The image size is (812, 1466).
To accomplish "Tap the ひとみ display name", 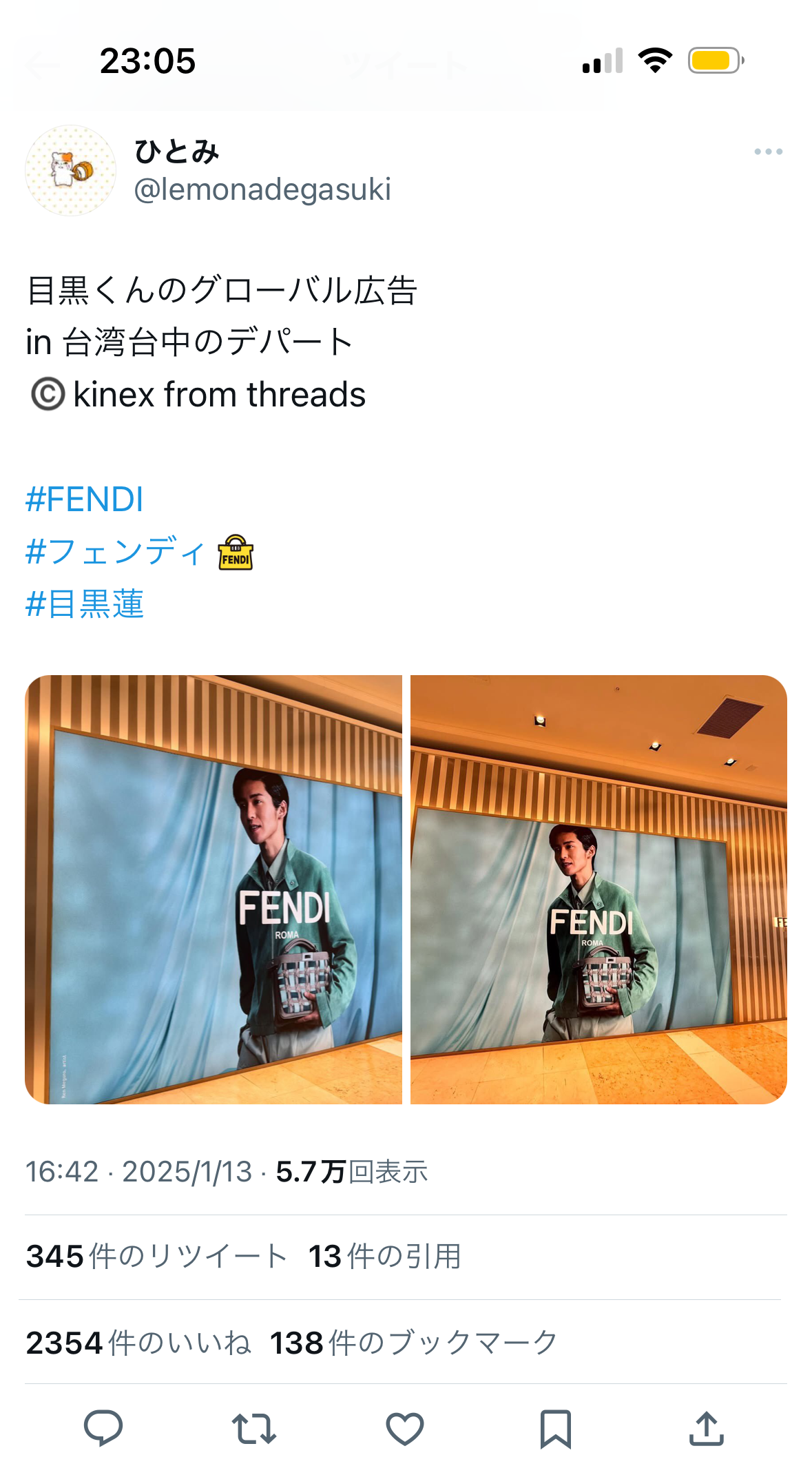I will point(176,152).
